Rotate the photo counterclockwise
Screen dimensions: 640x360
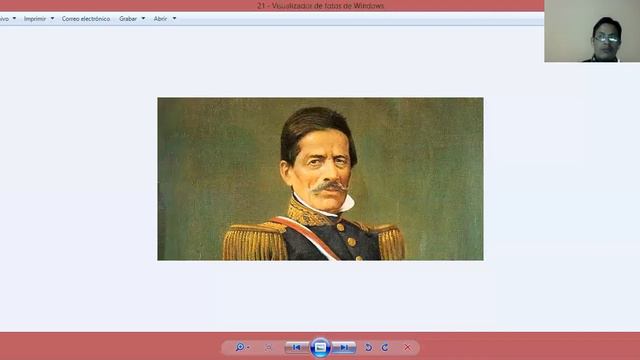(368, 347)
